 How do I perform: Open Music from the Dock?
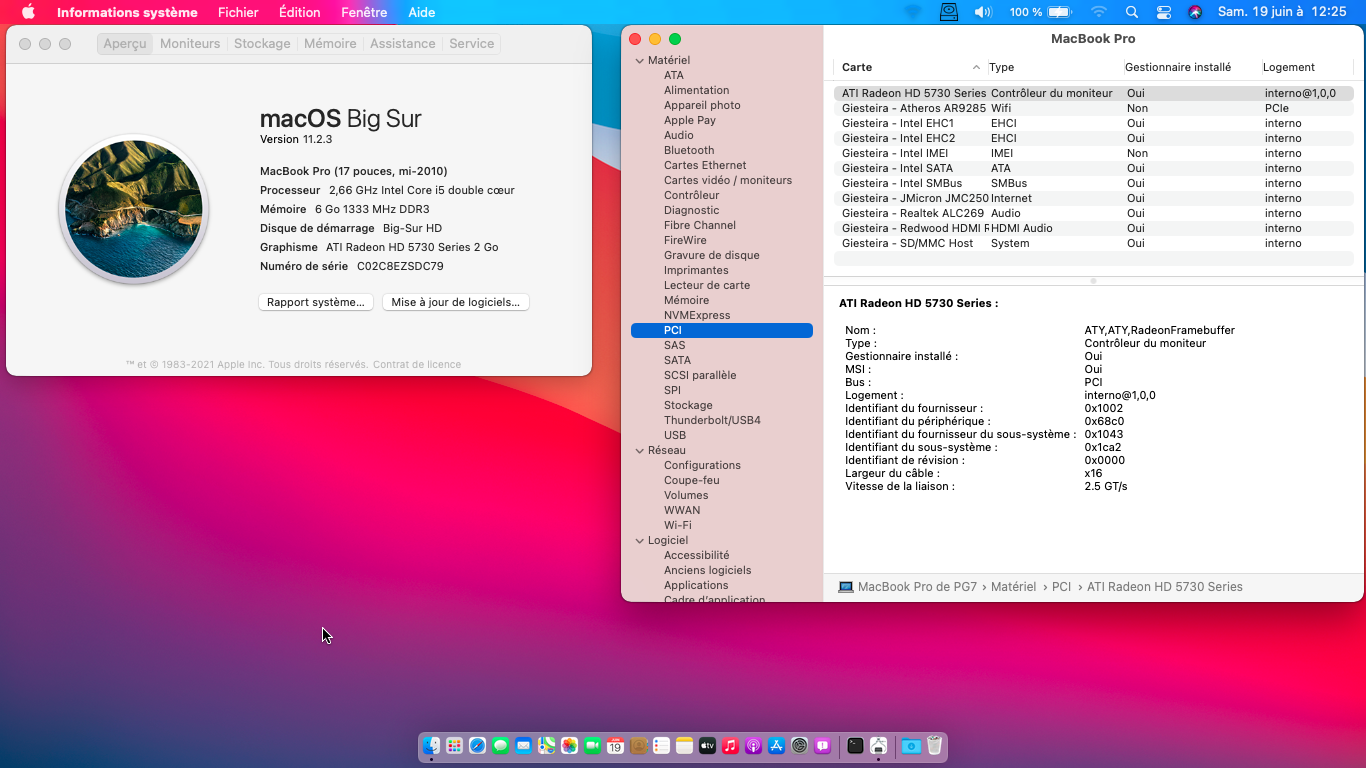point(730,745)
